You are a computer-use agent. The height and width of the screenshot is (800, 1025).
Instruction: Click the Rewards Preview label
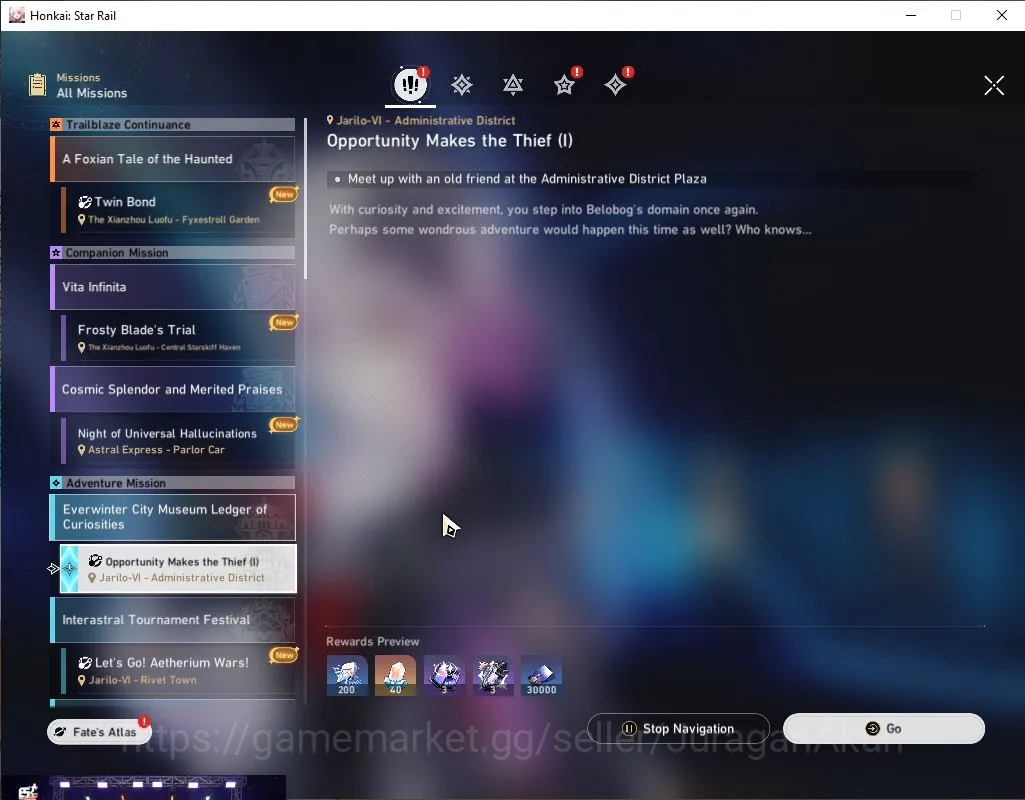coord(373,642)
